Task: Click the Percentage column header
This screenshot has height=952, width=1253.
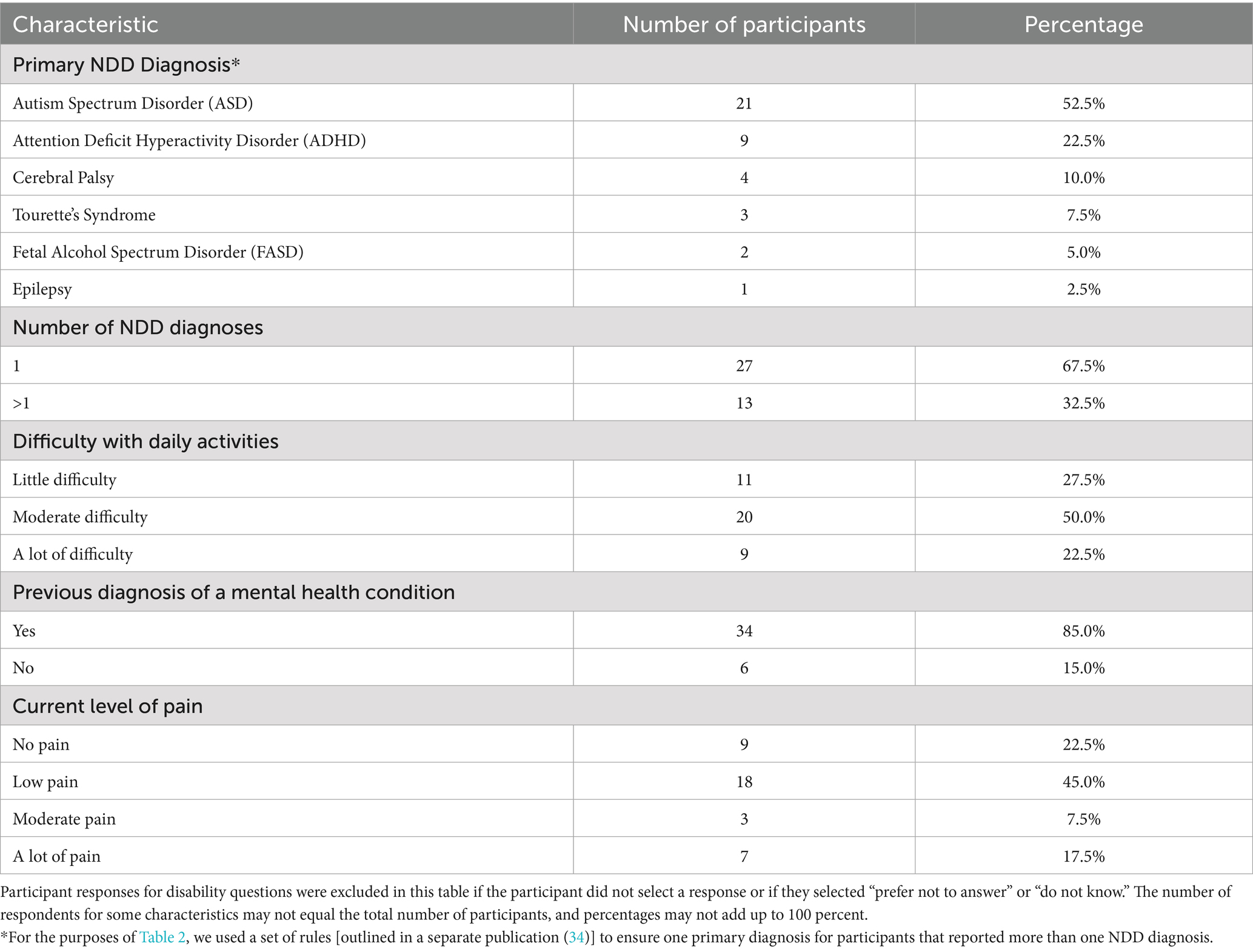Action: [x=1083, y=24]
